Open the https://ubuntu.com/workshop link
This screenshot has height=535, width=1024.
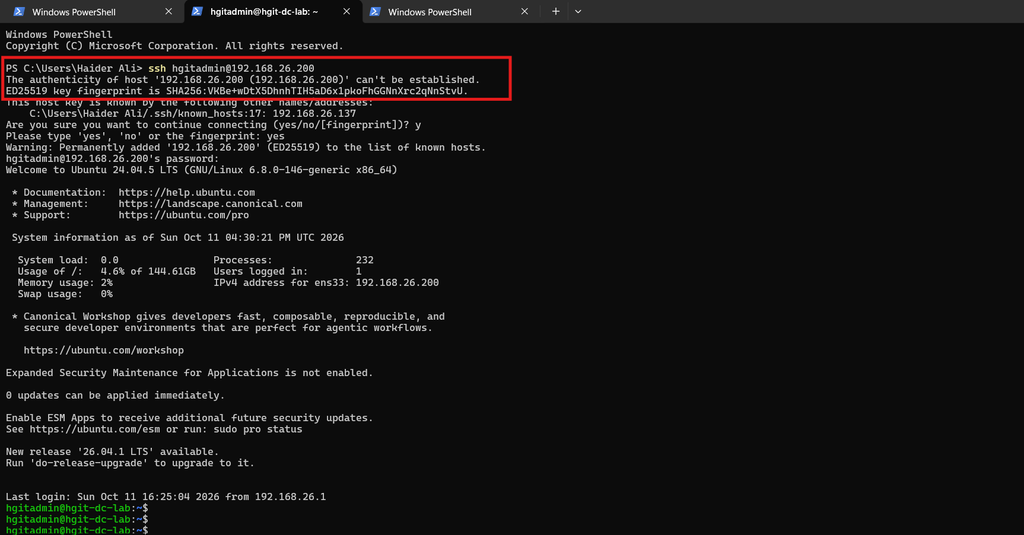coord(104,350)
